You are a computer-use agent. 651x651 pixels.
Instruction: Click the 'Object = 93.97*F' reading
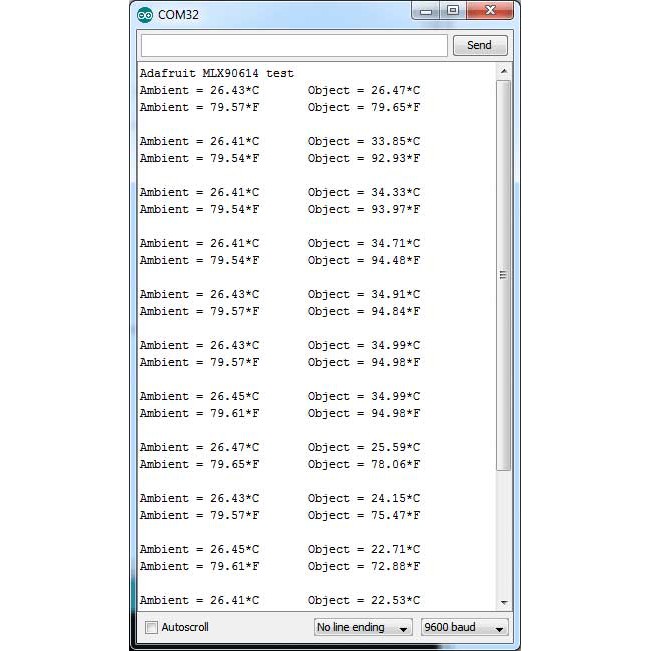pyautogui.click(x=364, y=210)
